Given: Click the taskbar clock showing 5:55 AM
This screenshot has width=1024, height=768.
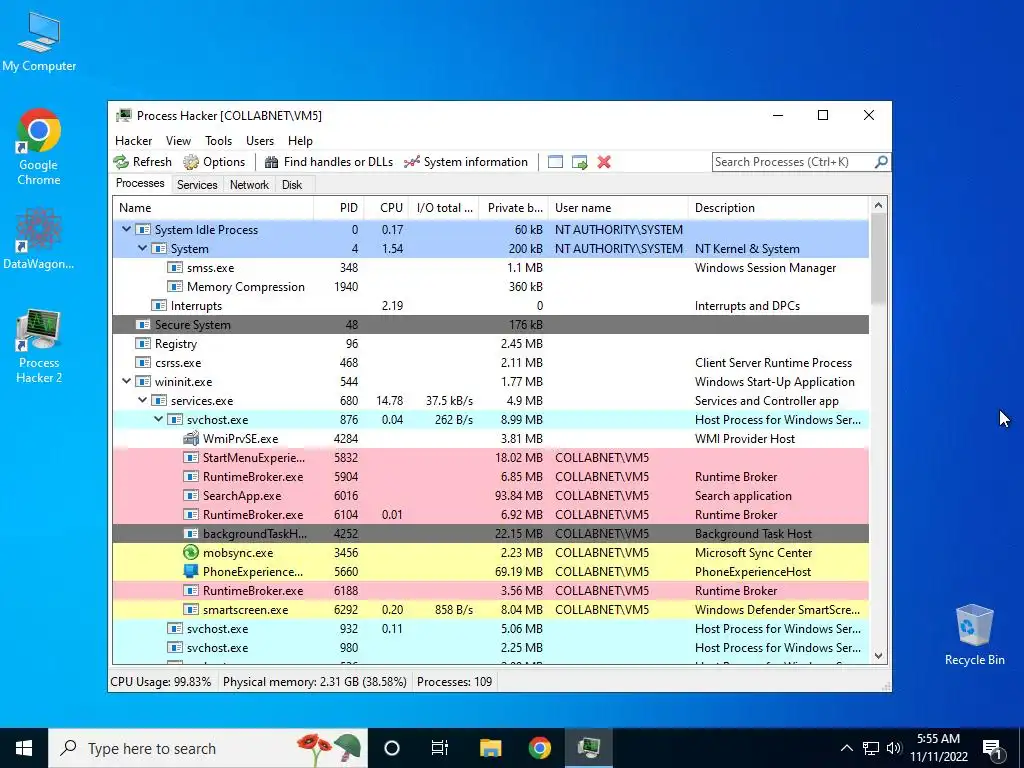Looking at the screenshot, I should pos(938,748).
